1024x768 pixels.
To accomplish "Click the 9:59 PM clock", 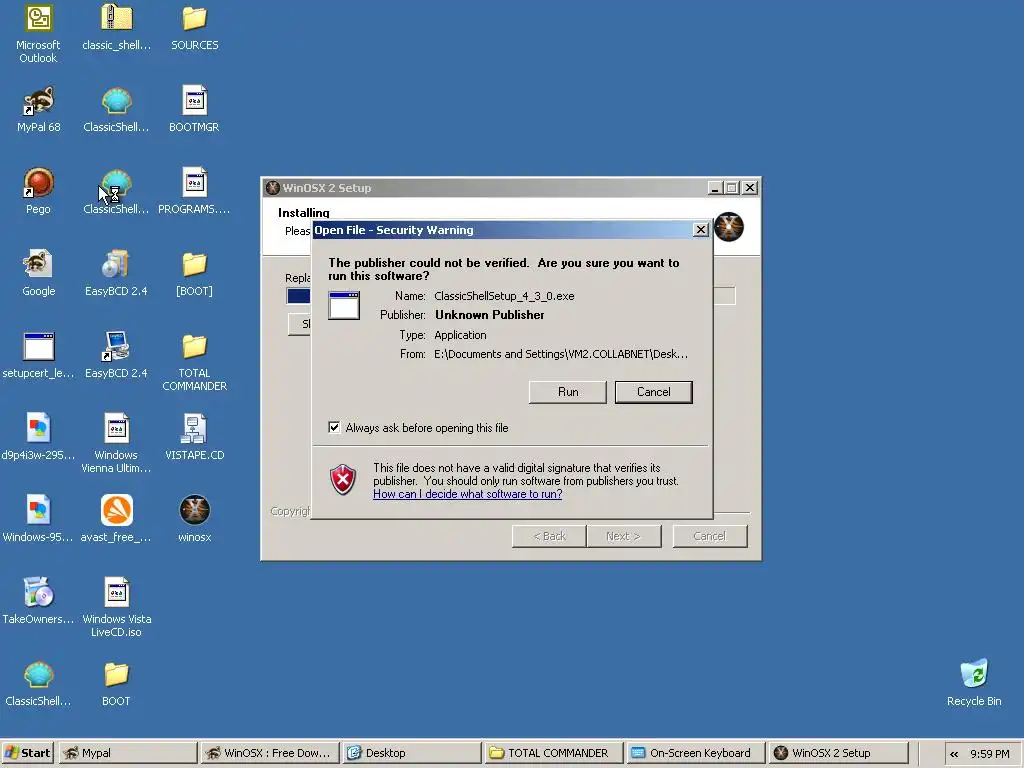I will (990, 754).
